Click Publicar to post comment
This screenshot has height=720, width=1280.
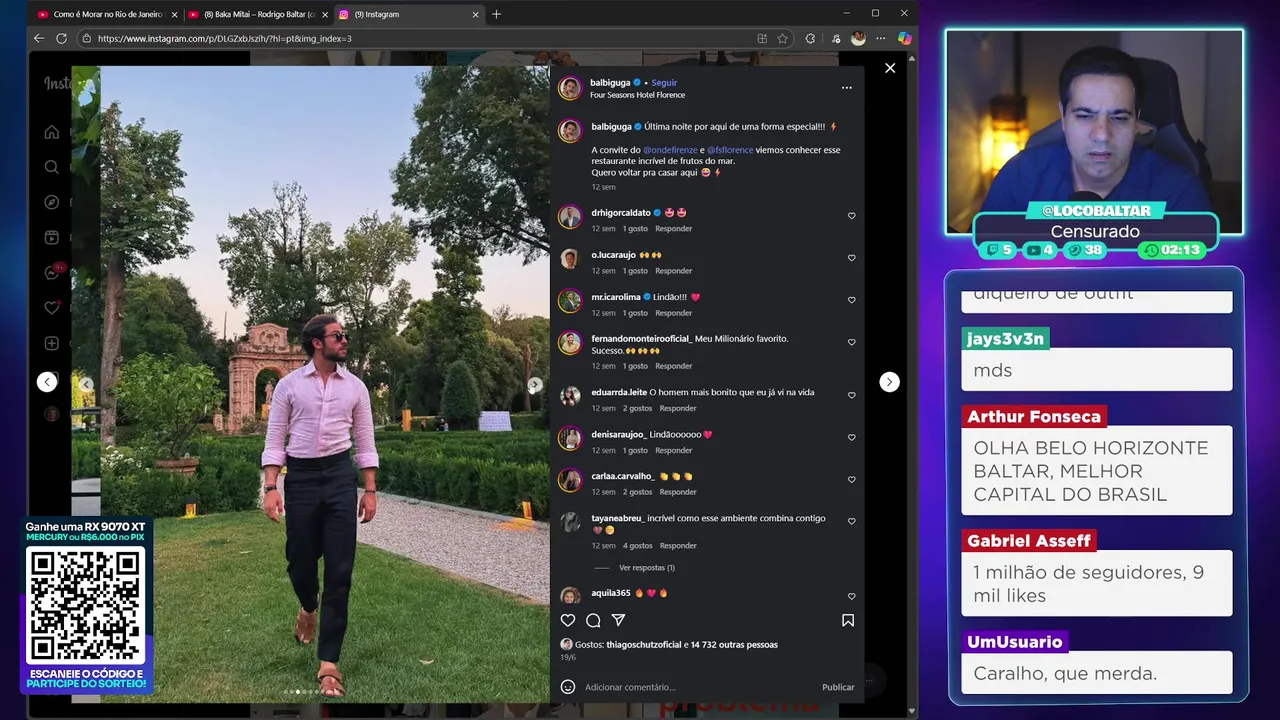point(838,687)
